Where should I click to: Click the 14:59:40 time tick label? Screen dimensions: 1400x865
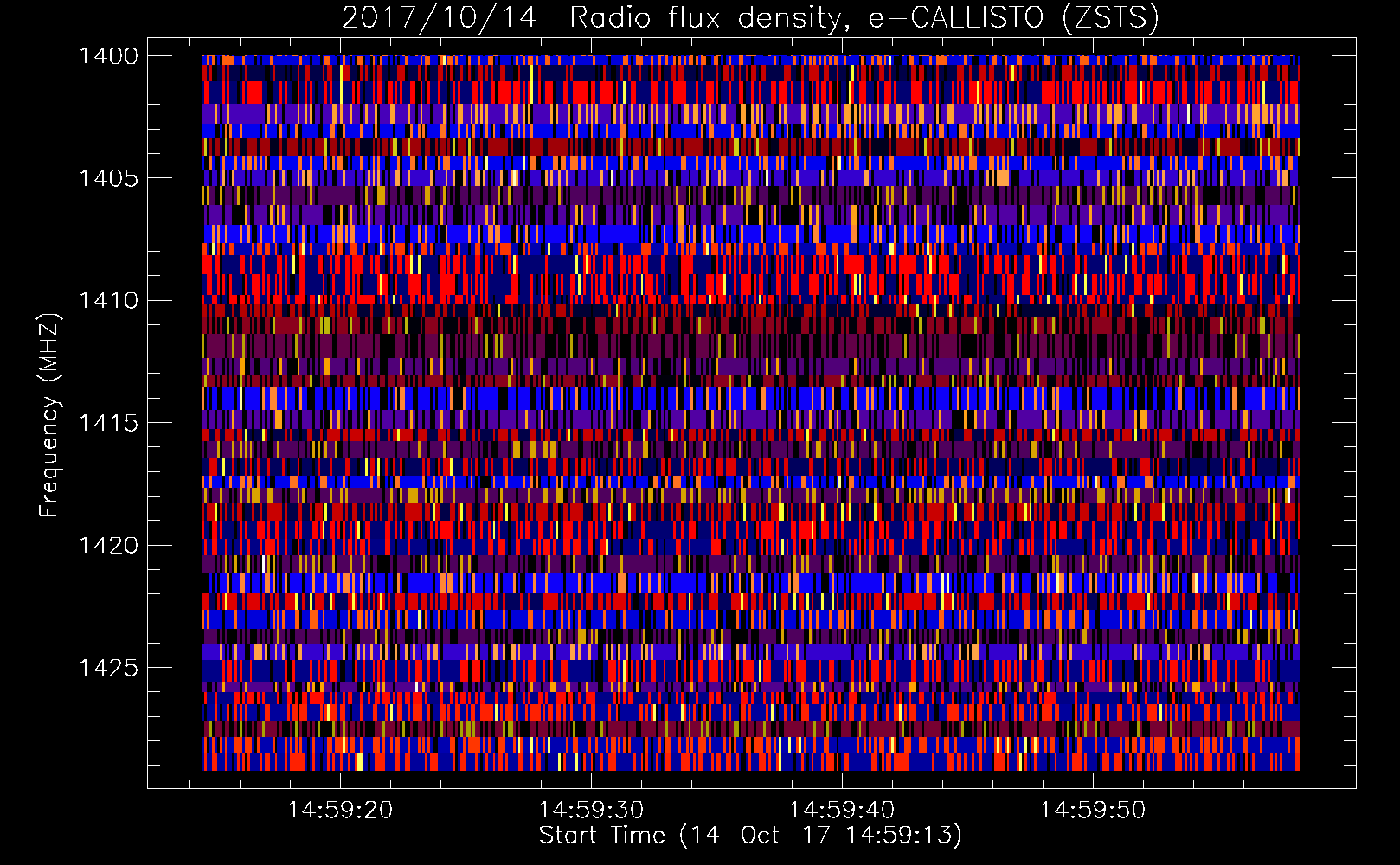pos(842,811)
